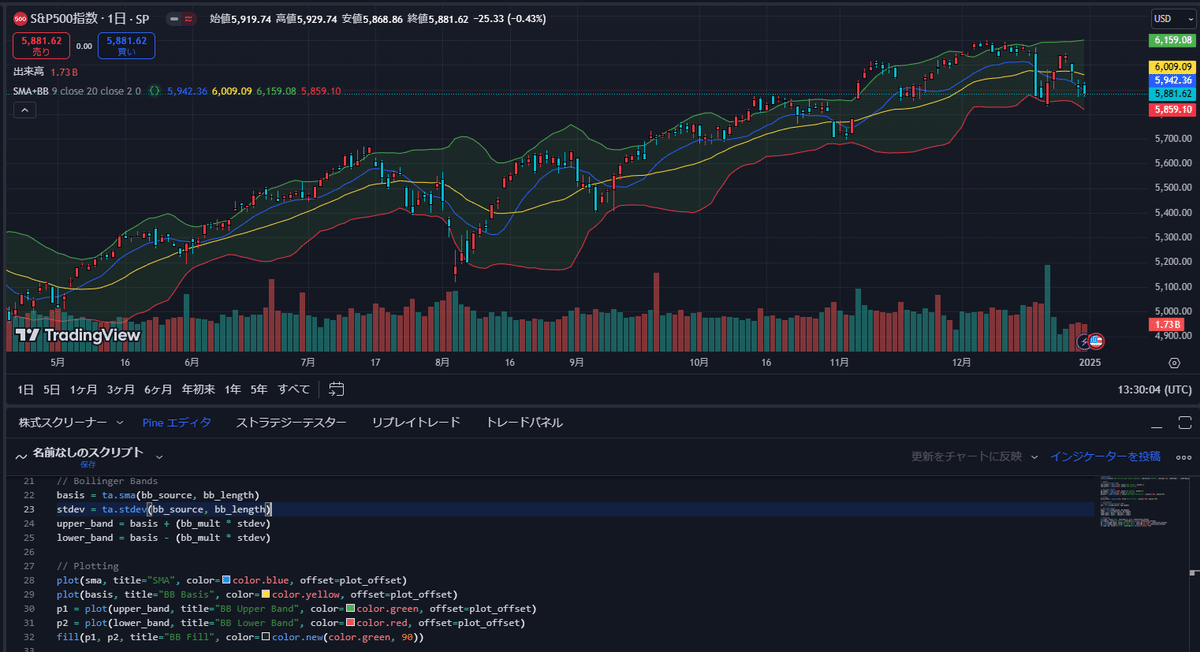Click the US flag event marker on the chart
1200x652 pixels.
click(x=1096, y=341)
